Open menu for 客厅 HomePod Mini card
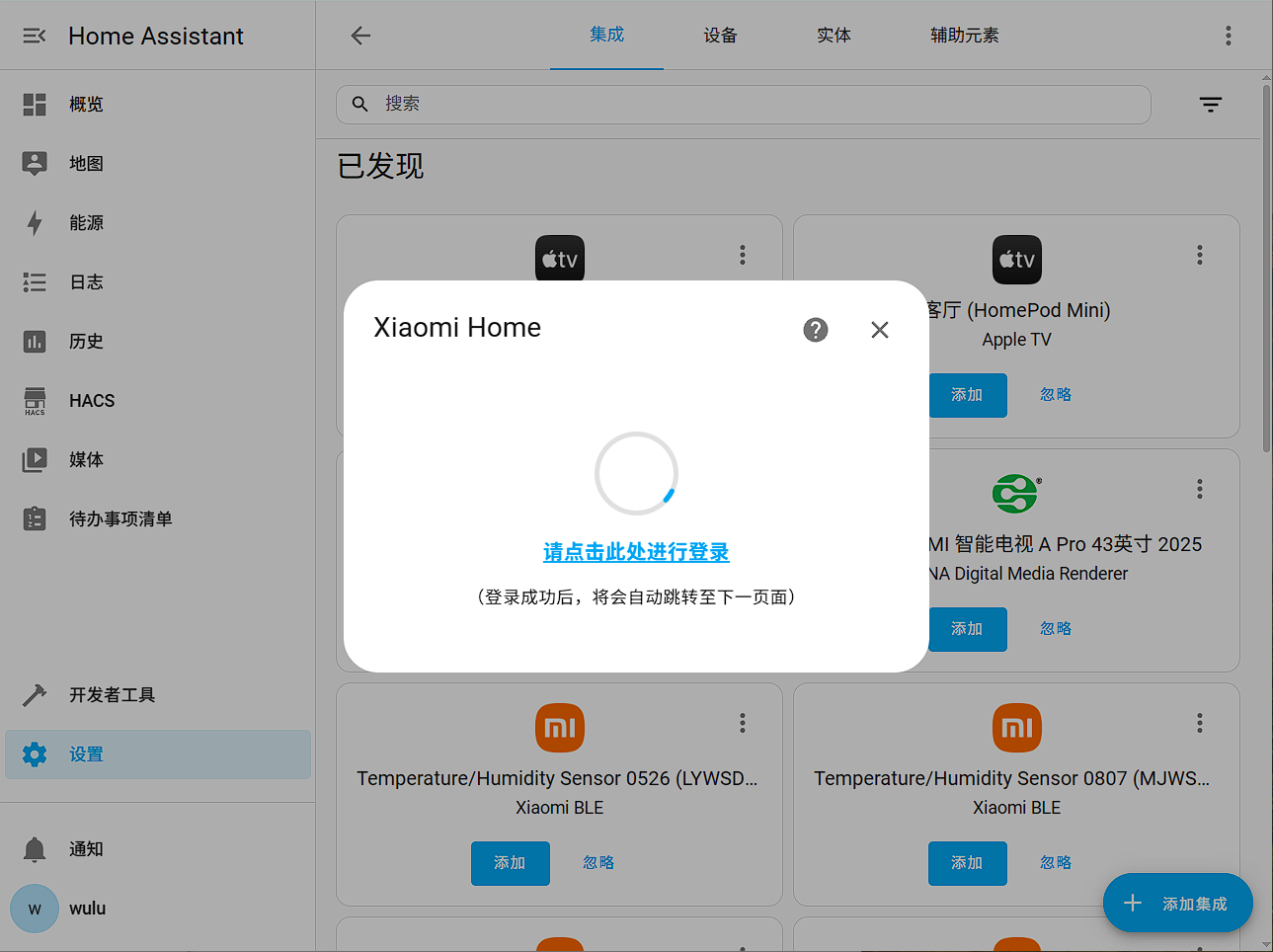The height and width of the screenshot is (952, 1273). [x=1200, y=255]
